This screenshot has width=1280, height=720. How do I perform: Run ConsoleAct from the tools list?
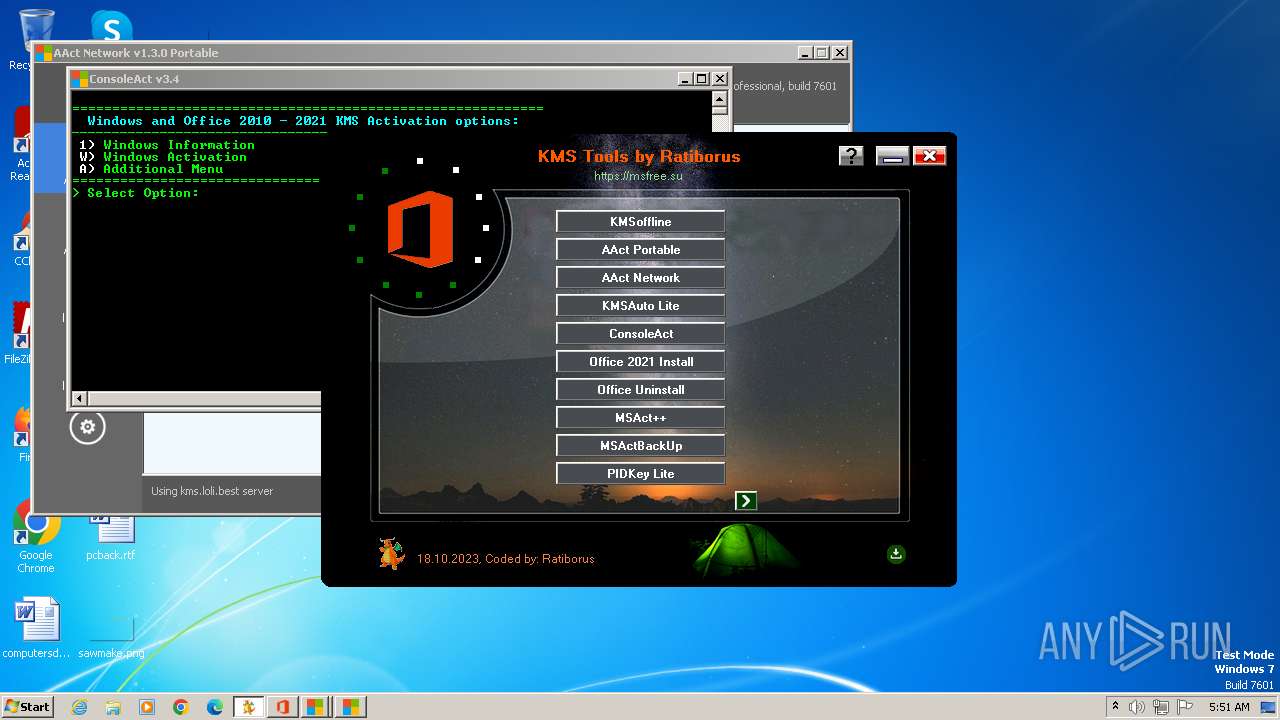640,333
